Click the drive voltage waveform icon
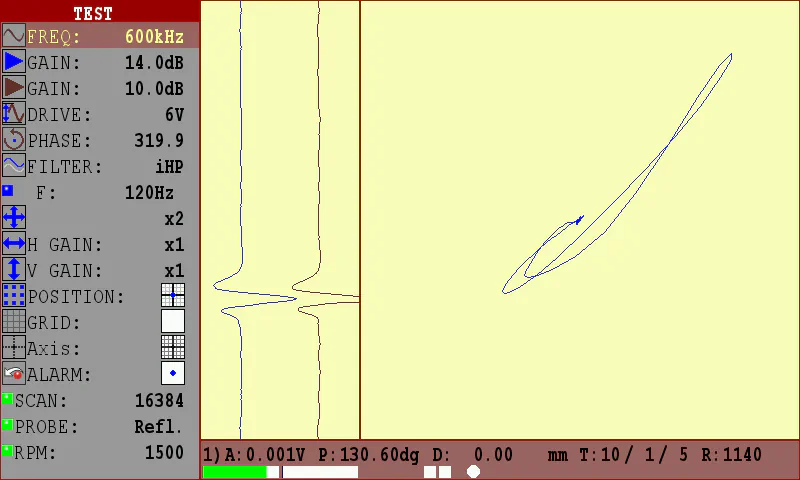This screenshot has width=800, height=480. pos(13,113)
